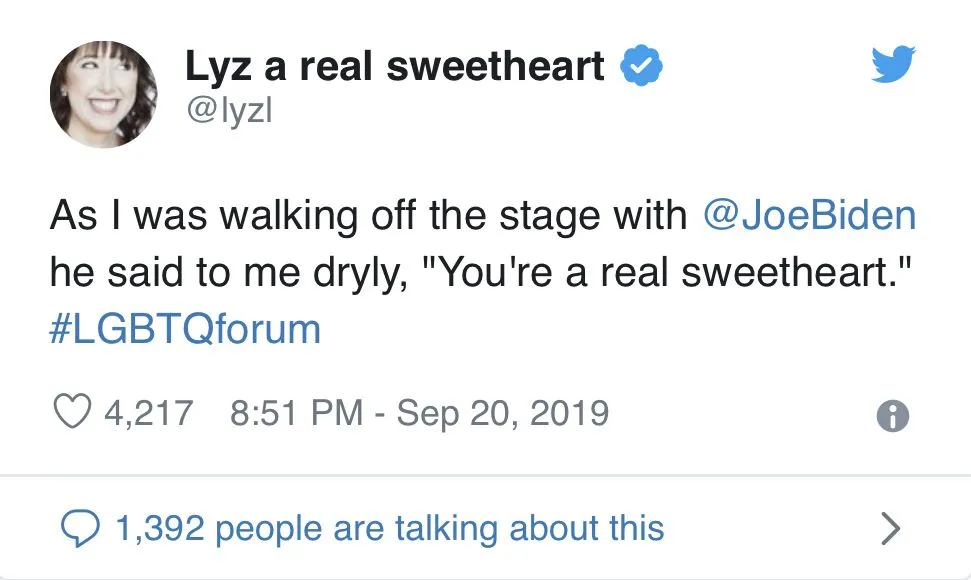This screenshot has height=580, width=971.
Task: Click the Twitter bird logo
Action: (893, 66)
